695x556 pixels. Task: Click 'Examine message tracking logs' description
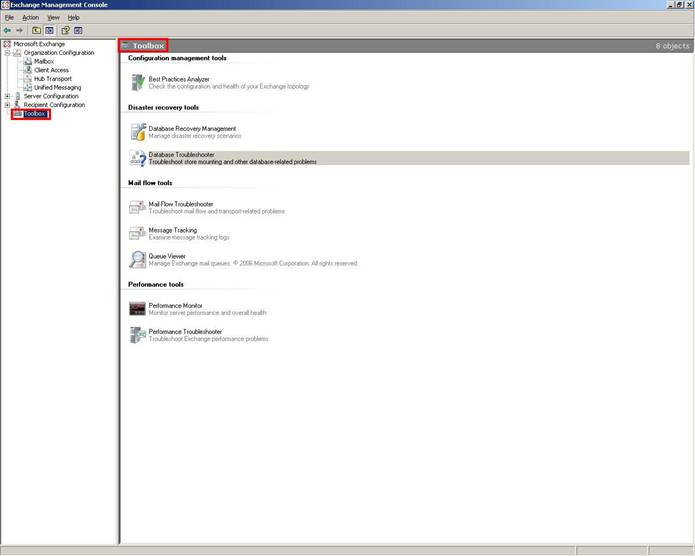click(x=189, y=237)
